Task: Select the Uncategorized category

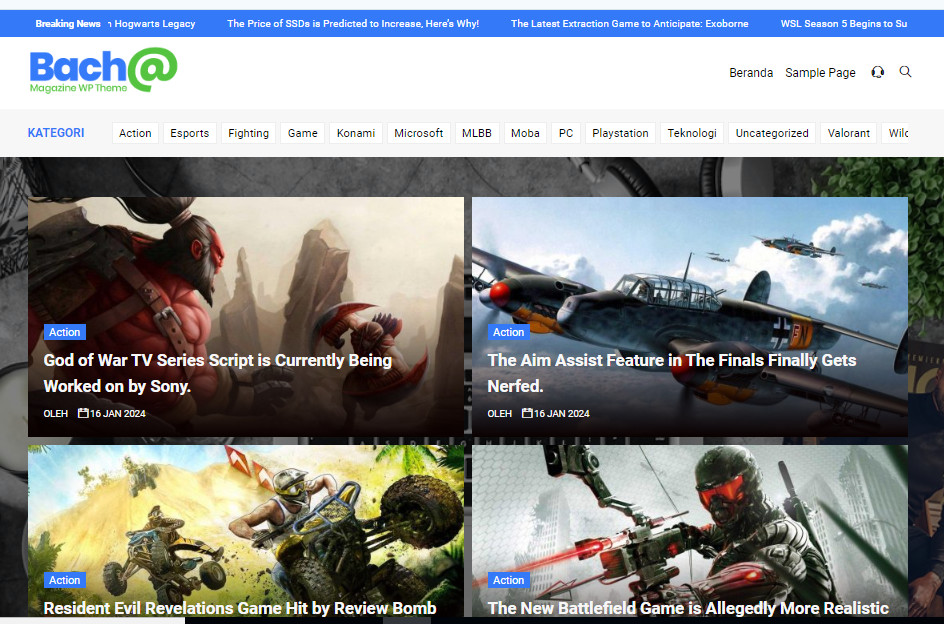Action: (772, 133)
